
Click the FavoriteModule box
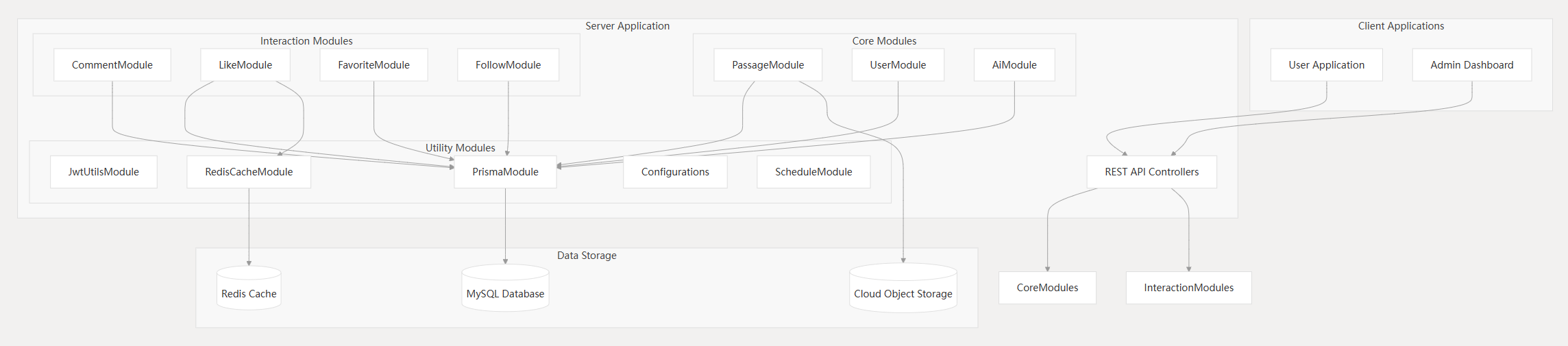pyautogui.click(x=373, y=65)
